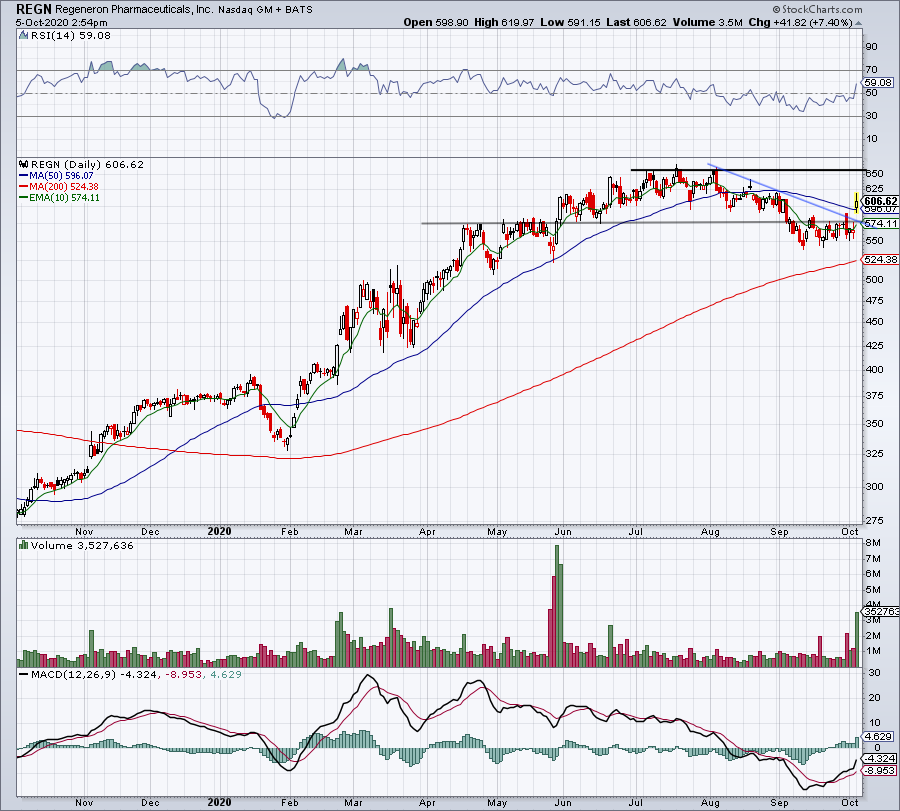Click the RSI panel legend icon
Image resolution: width=900 pixels, height=811 pixels.
click(x=22, y=36)
